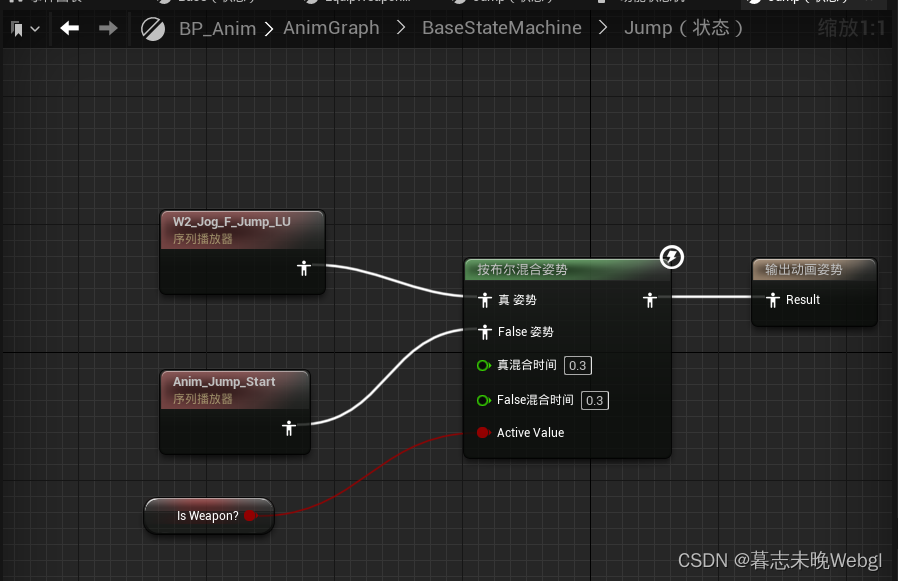
Task: Open the bookmarks dropdown in graph toolbar
Action: [25, 29]
